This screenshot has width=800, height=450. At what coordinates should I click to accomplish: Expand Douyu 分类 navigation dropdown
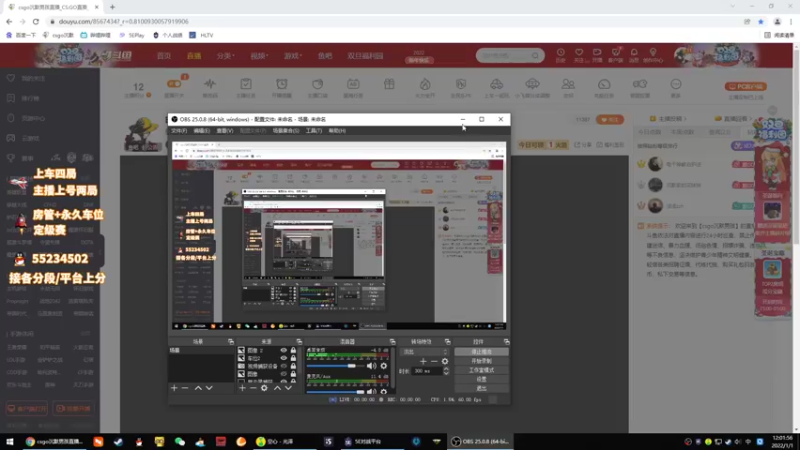click(x=225, y=56)
